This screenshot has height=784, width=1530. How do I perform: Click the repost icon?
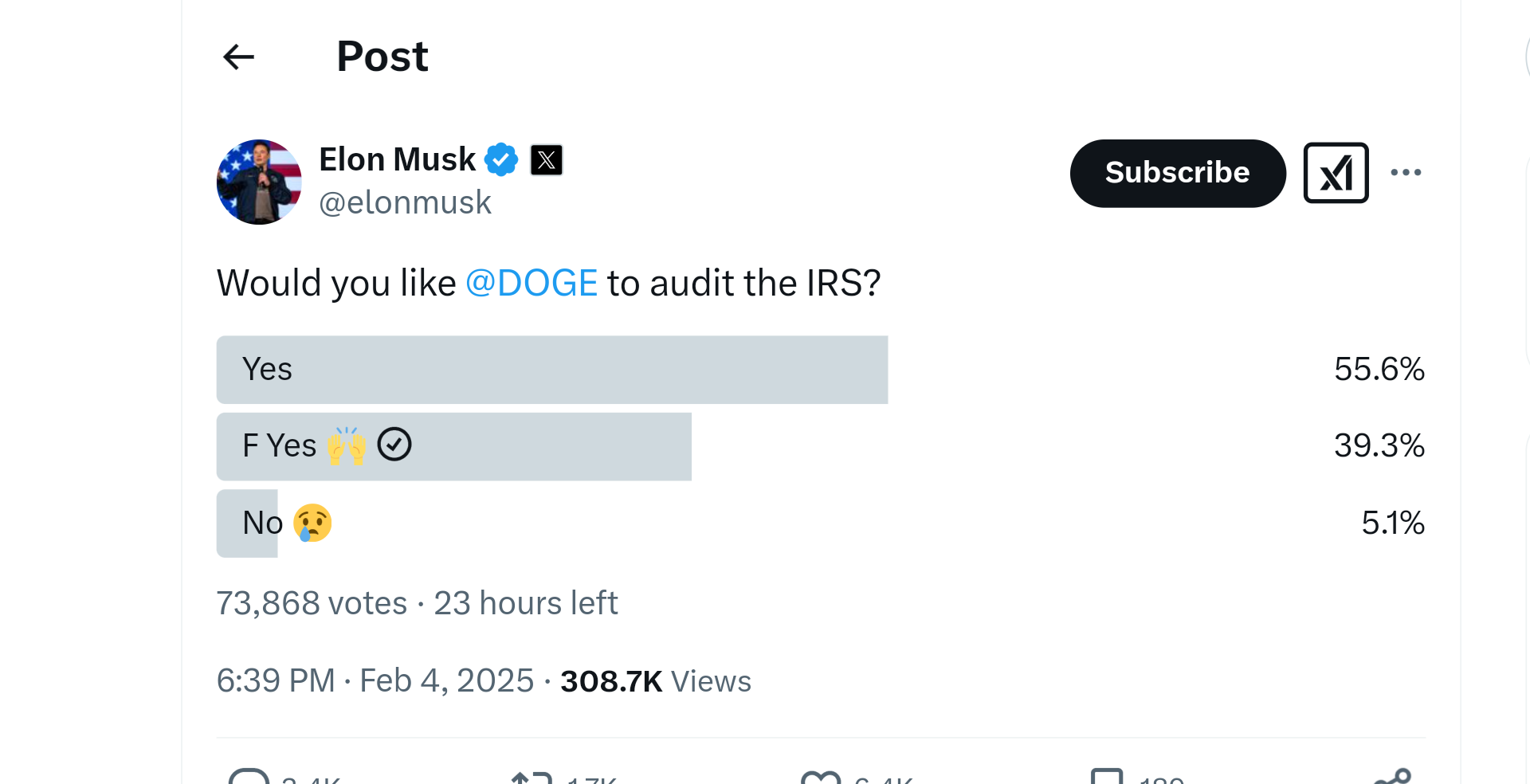click(532, 777)
